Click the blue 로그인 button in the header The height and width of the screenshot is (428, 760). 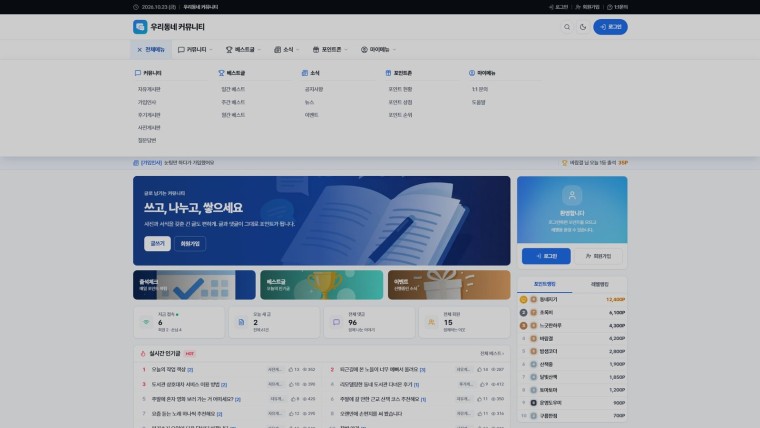pyautogui.click(x=610, y=27)
